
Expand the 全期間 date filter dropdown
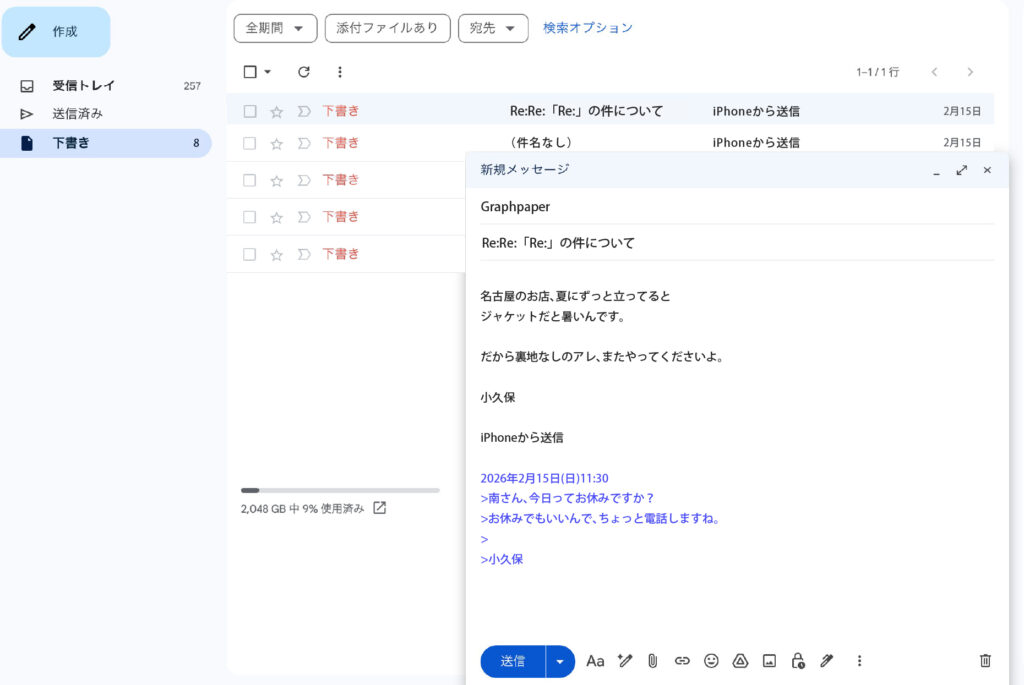click(x=275, y=28)
